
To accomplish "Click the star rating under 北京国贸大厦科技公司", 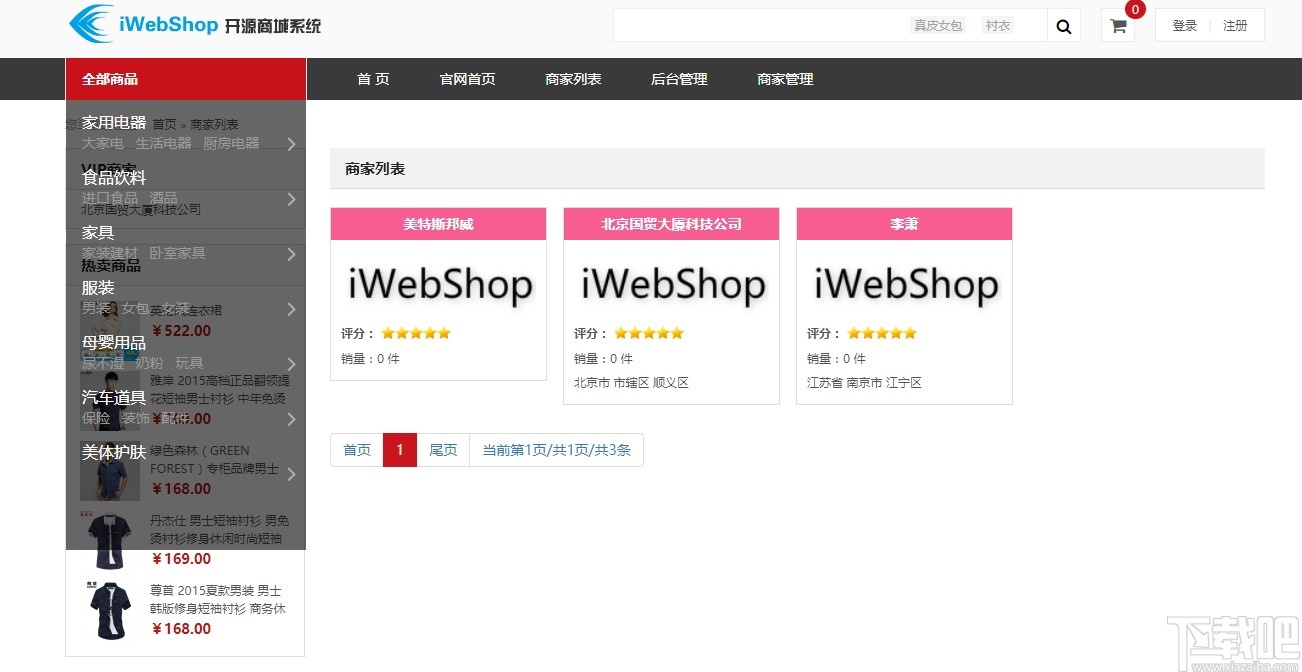I will (652, 333).
